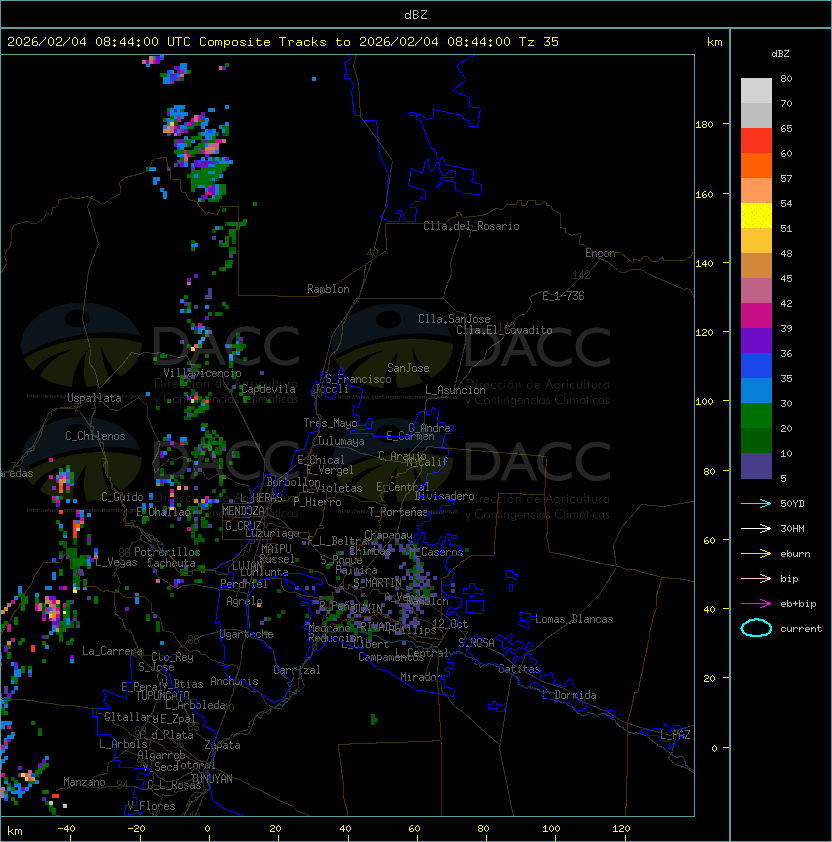The width and height of the screenshot is (832, 842).
Task: Click the Ramblon place label
Action: tap(328, 289)
